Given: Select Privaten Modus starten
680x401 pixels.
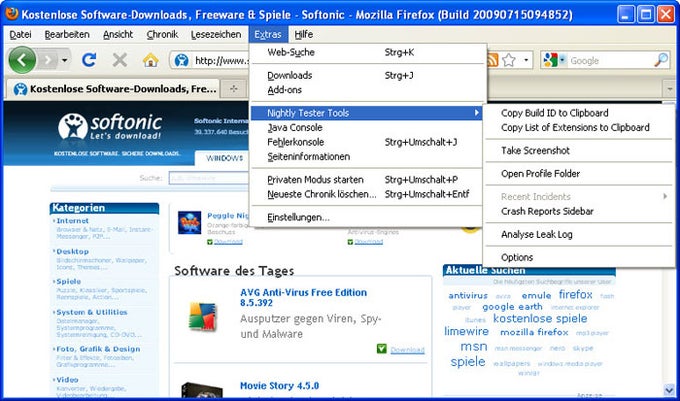Looking at the screenshot, I should click(x=368, y=179).
